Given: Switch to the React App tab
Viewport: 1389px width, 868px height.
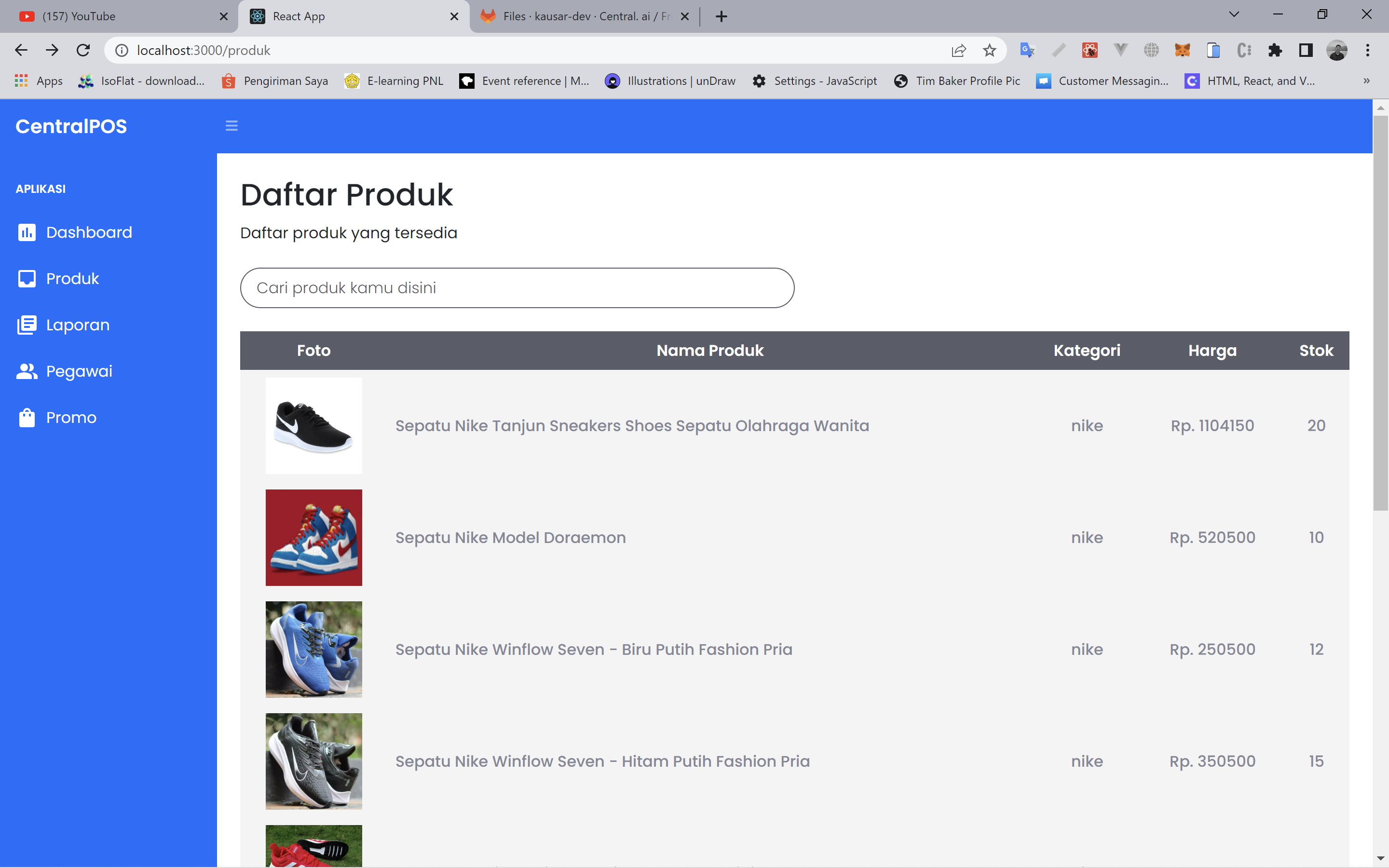Looking at the screenshot, I should (354, 16).
